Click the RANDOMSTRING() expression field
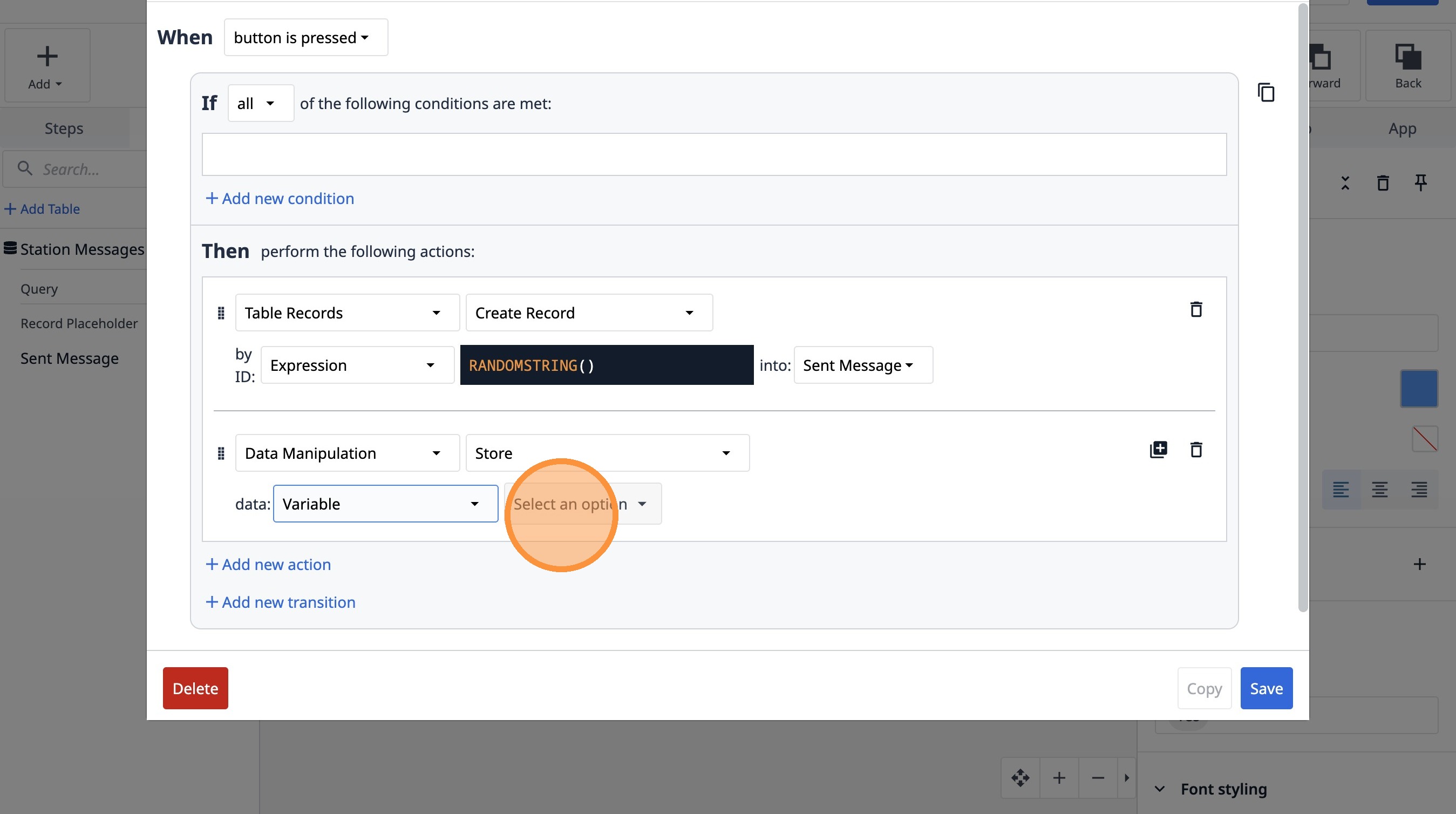1456x814 pixels. 606,365
